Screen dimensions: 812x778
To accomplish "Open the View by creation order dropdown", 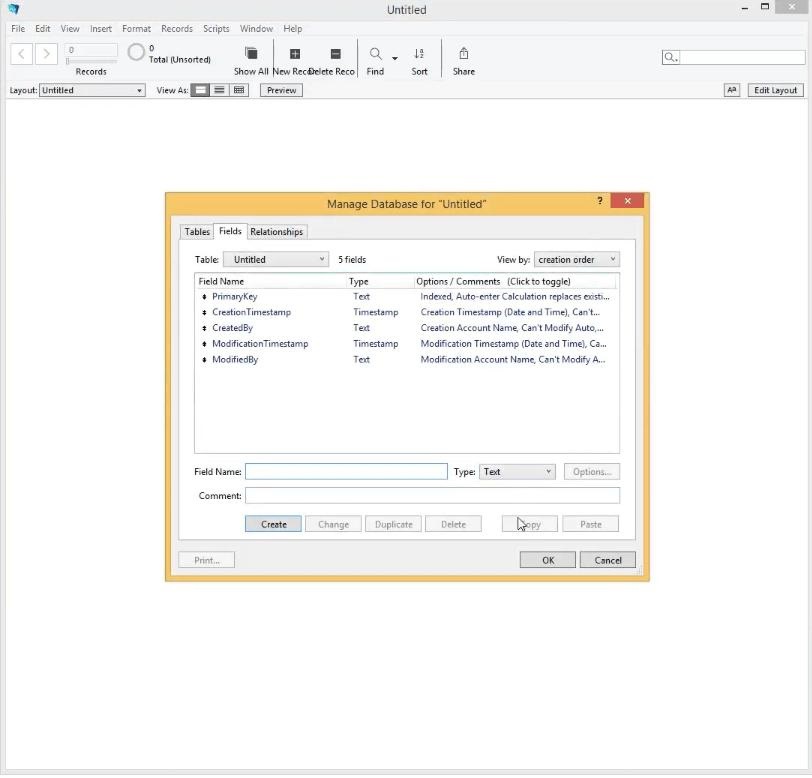I will pyautogui.click(x=576, y=260).
